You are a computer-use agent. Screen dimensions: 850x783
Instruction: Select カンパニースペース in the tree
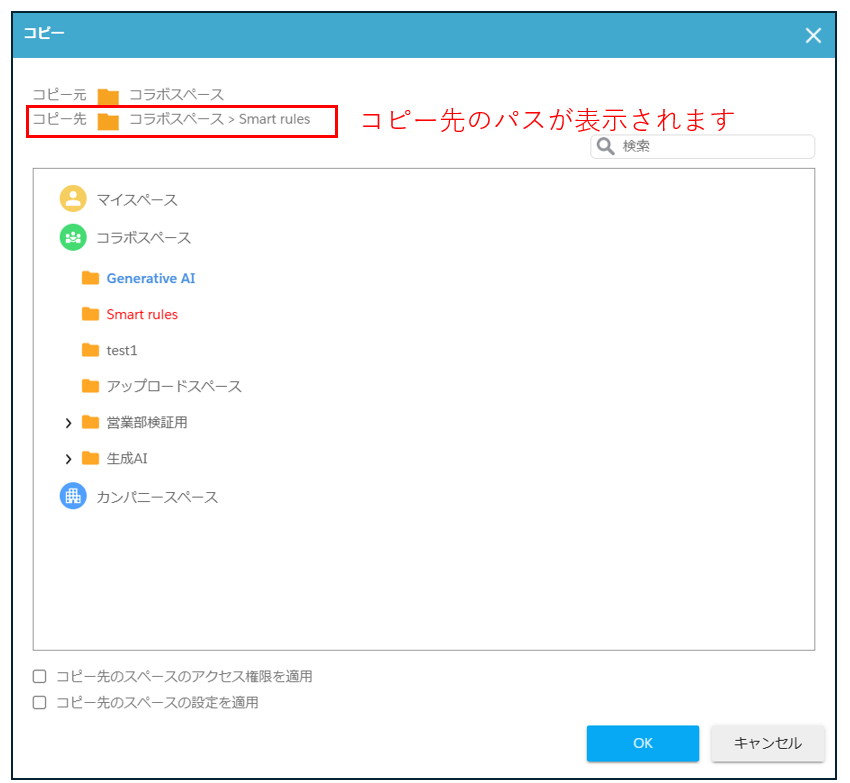pyautogui.click(x=157, y=497)
